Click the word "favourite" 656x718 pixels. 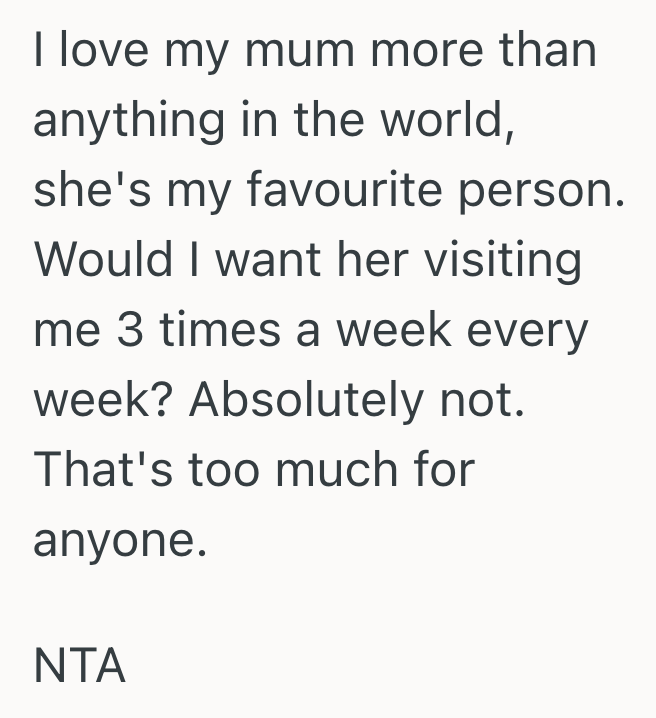click(x=337, y=190)
